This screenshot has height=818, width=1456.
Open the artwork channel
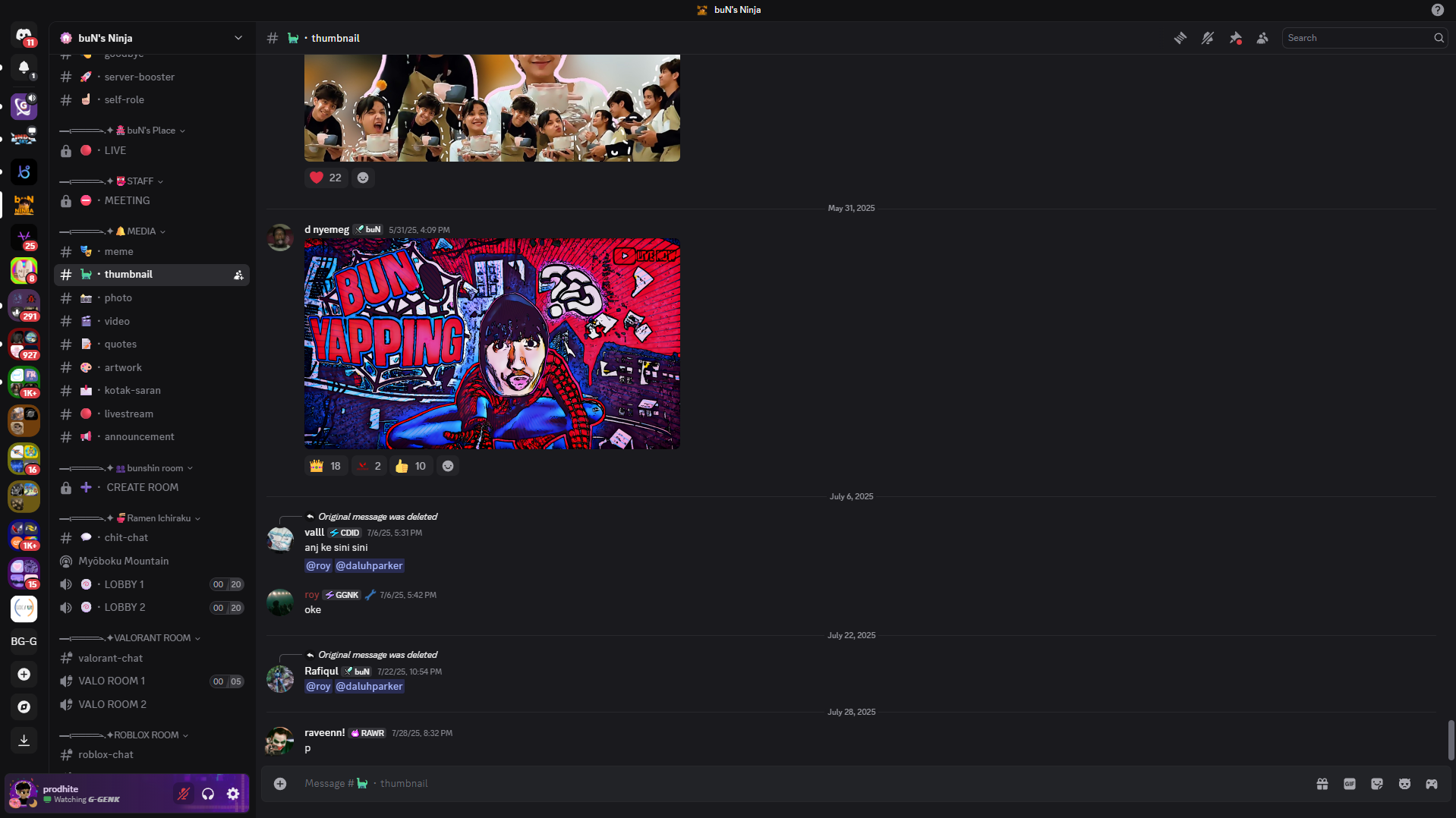point(152,367)
